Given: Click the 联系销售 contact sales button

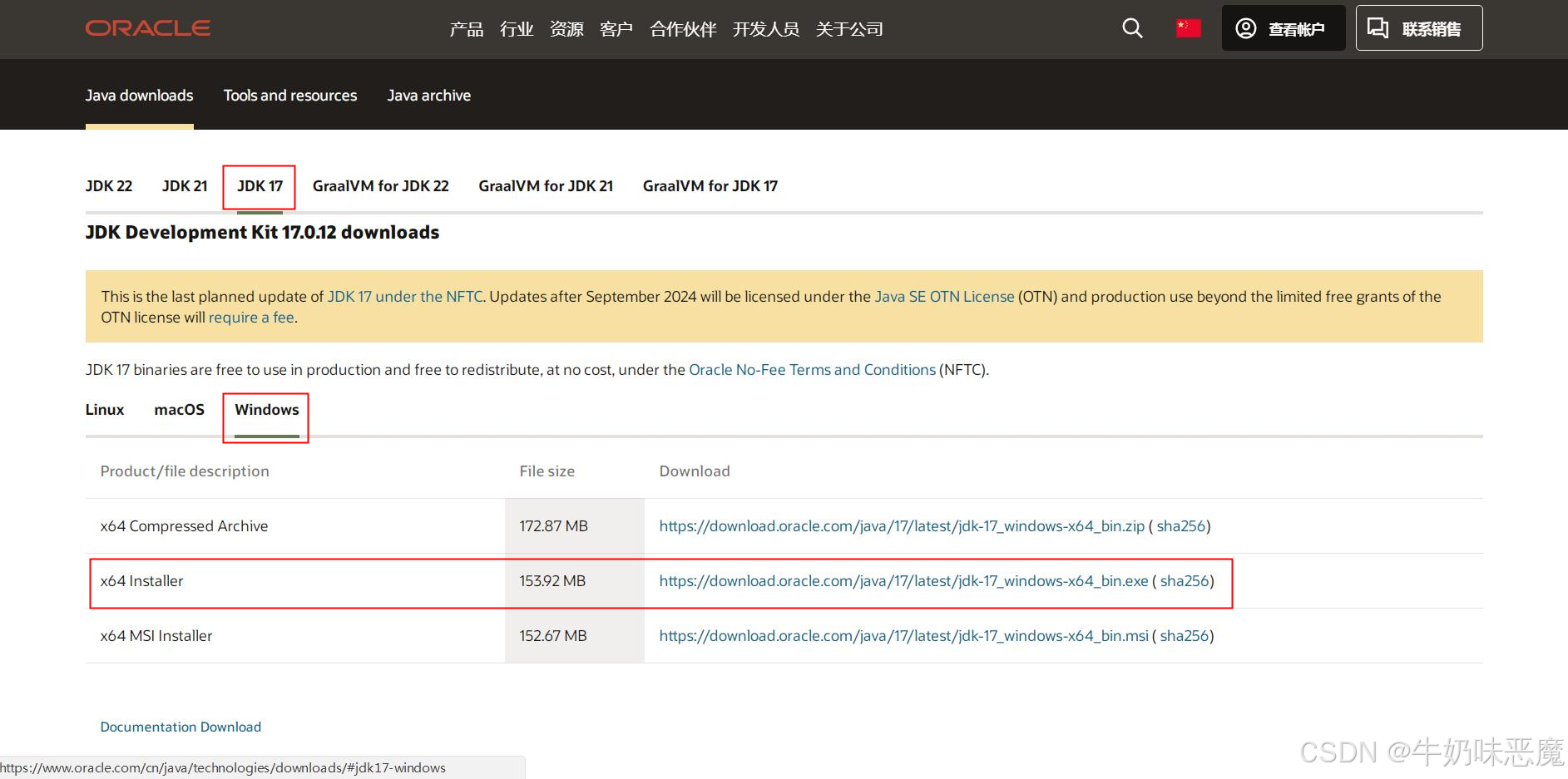Looking at the screenshot, I should (1419, 28).
